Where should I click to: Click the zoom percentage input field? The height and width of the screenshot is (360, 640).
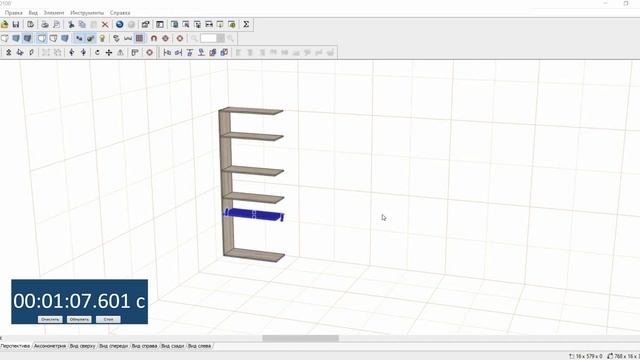208,38
